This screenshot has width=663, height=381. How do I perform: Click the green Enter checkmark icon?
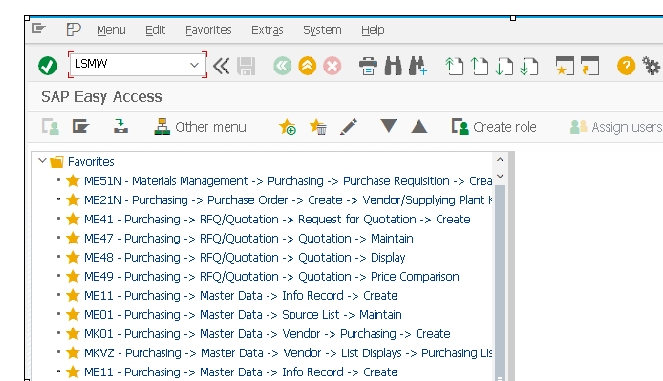(x=47, y=66)
